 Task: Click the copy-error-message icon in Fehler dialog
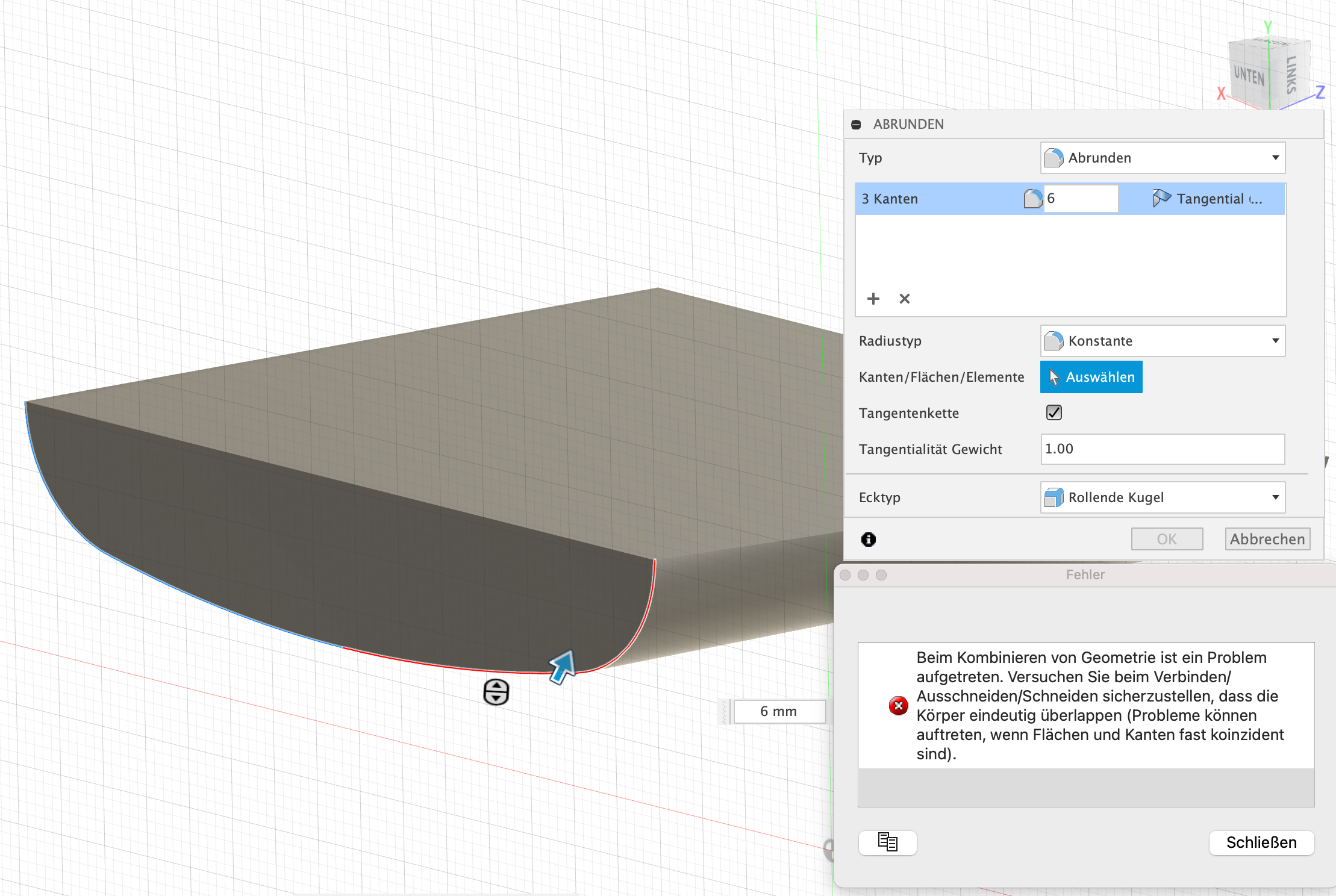click(887, 843)
